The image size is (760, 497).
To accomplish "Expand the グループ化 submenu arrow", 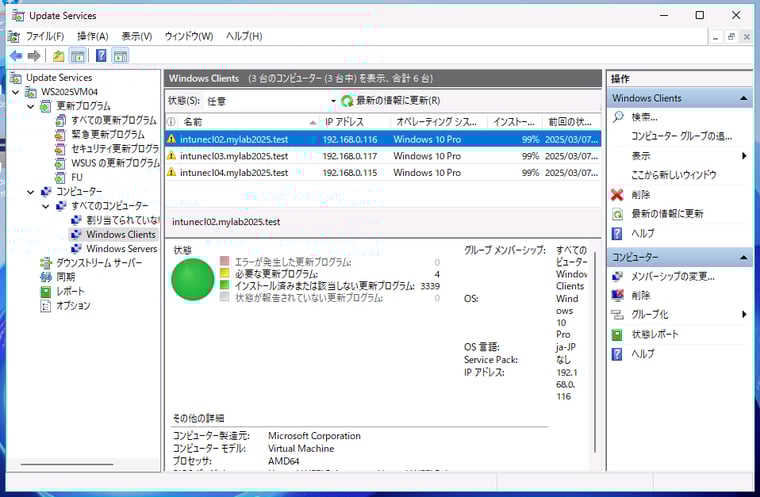I will coord(744,315).
